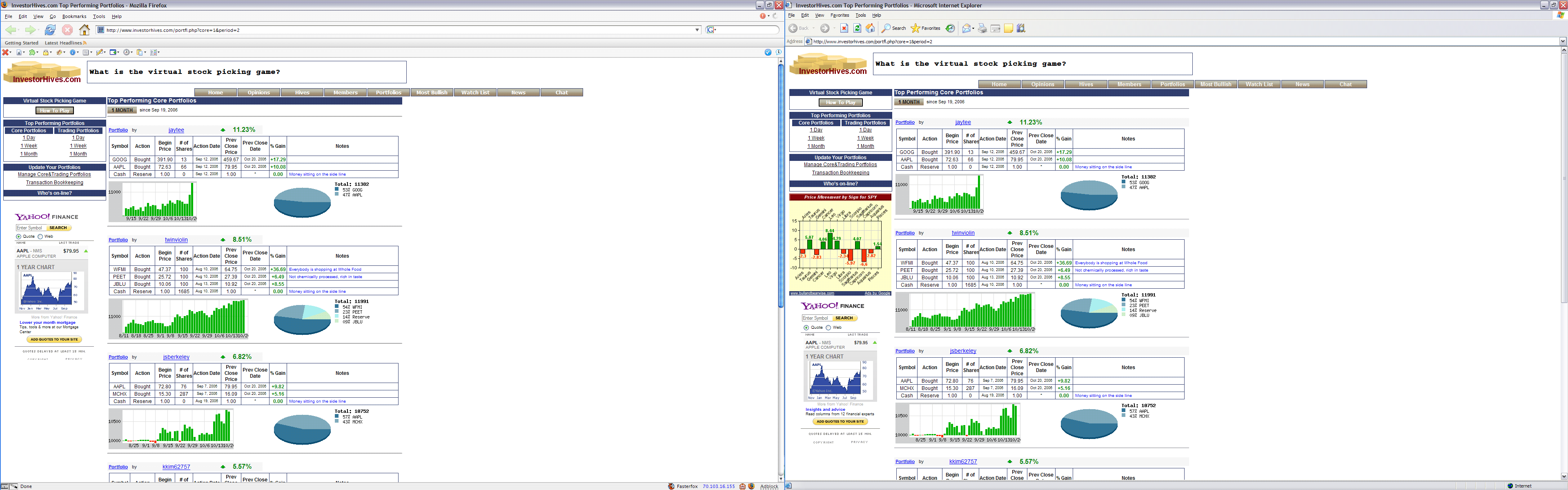This screenshot has height=490, width=1568.
Task: Open IE address bar dropdown arrow
Action: [1563, 41]
